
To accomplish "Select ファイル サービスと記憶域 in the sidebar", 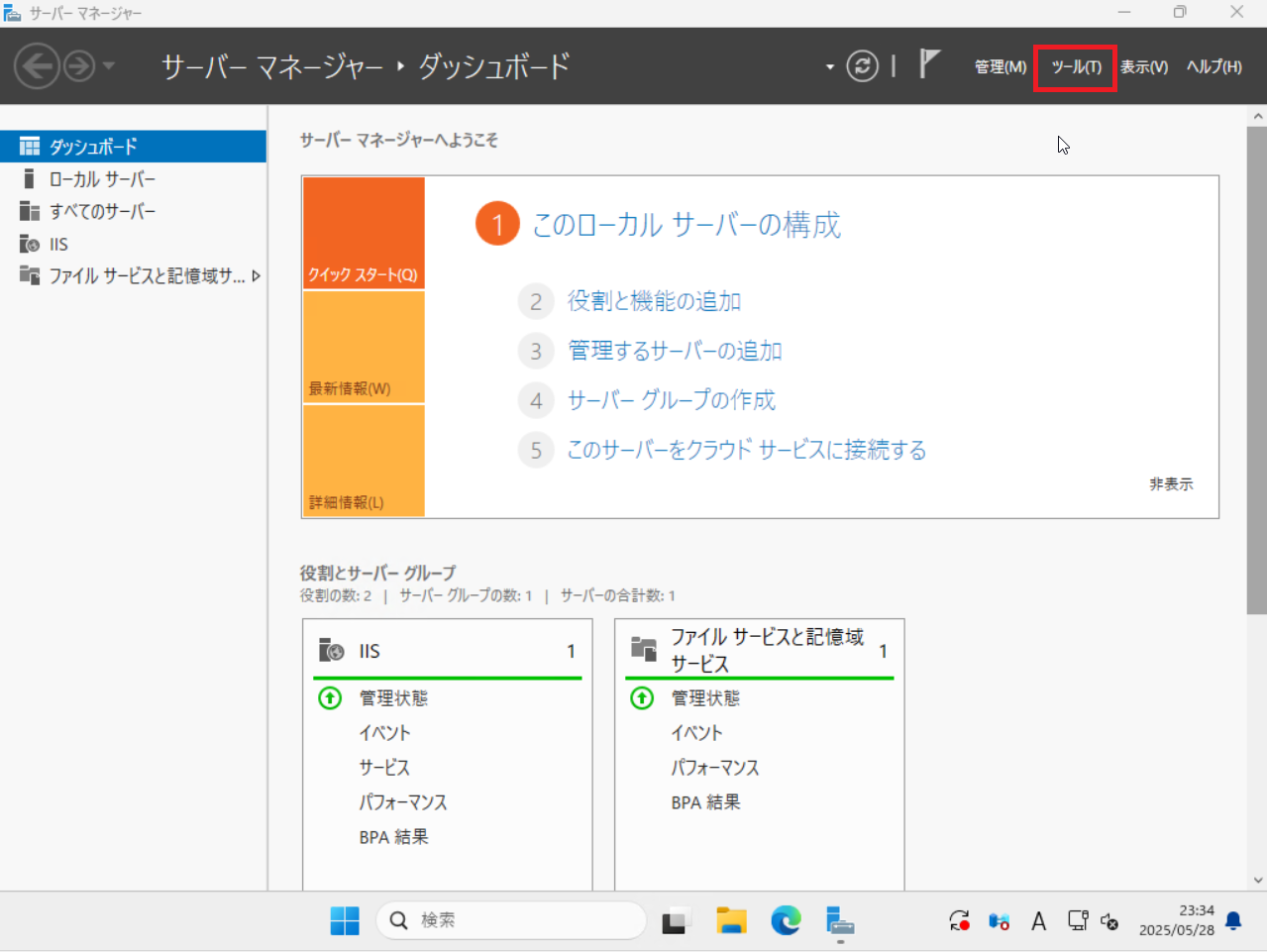I will click(x=133, y=275).
